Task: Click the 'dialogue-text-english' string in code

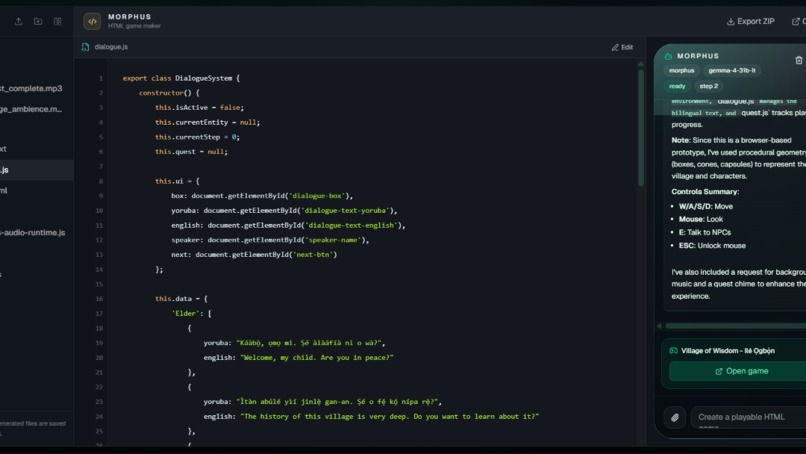Action: coord(352,225)
